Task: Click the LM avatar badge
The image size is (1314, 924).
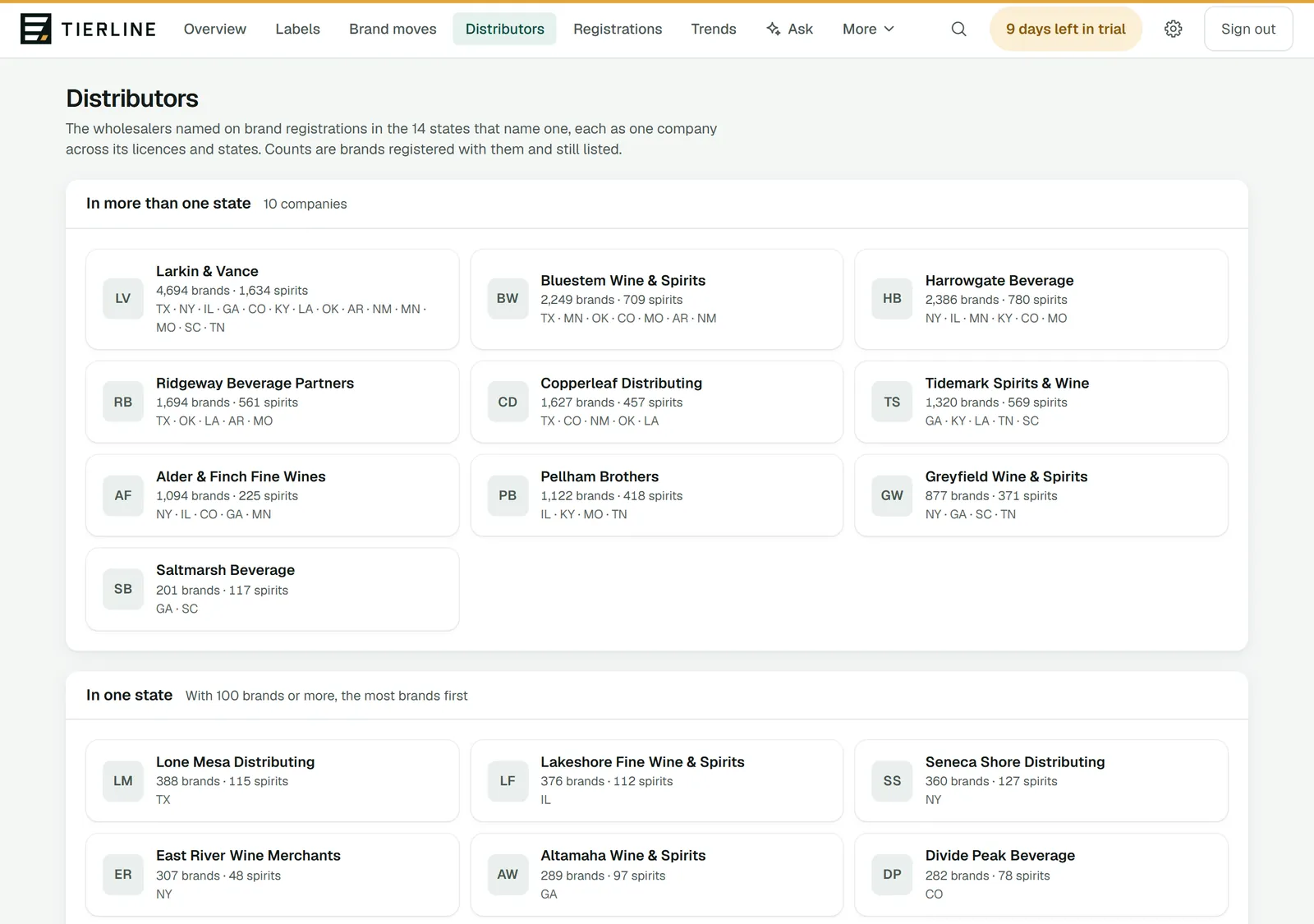Action: tap(123, 781)
